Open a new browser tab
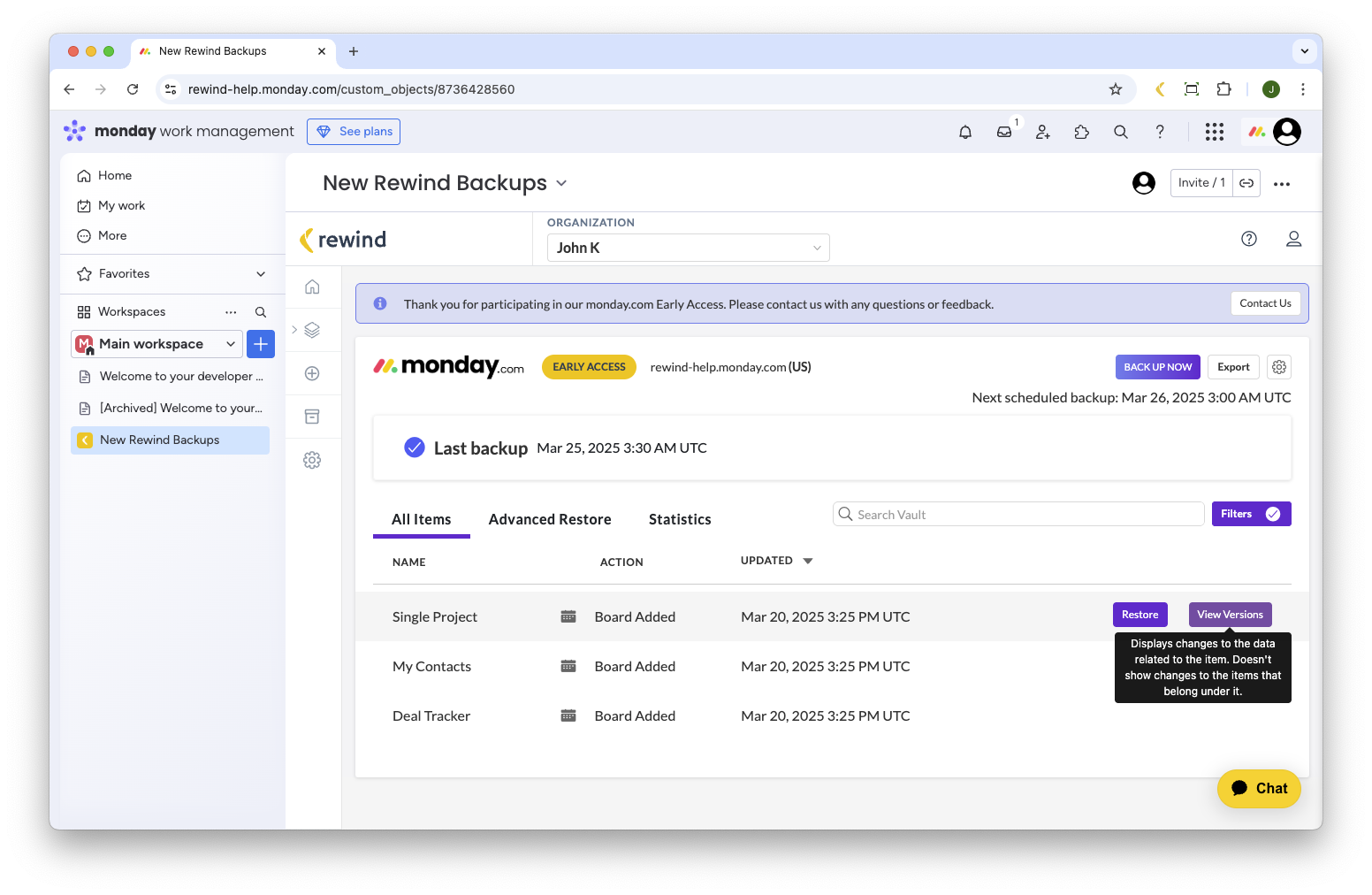Image resolution: width=1372 pixels, height=895 pixels. point(354,51)
